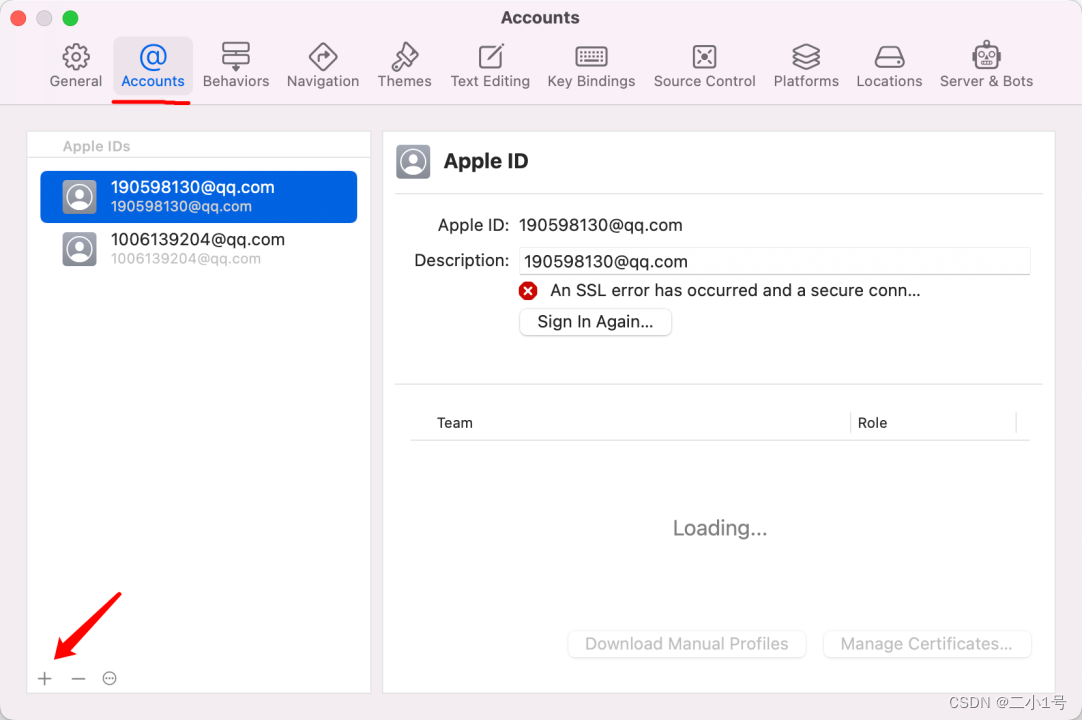
Task: Click the red SSL error icon
Action: tap(528, 291)
